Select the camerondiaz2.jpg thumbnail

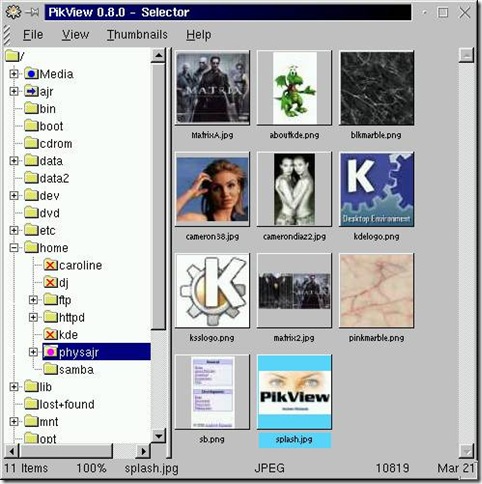(294, 189)
